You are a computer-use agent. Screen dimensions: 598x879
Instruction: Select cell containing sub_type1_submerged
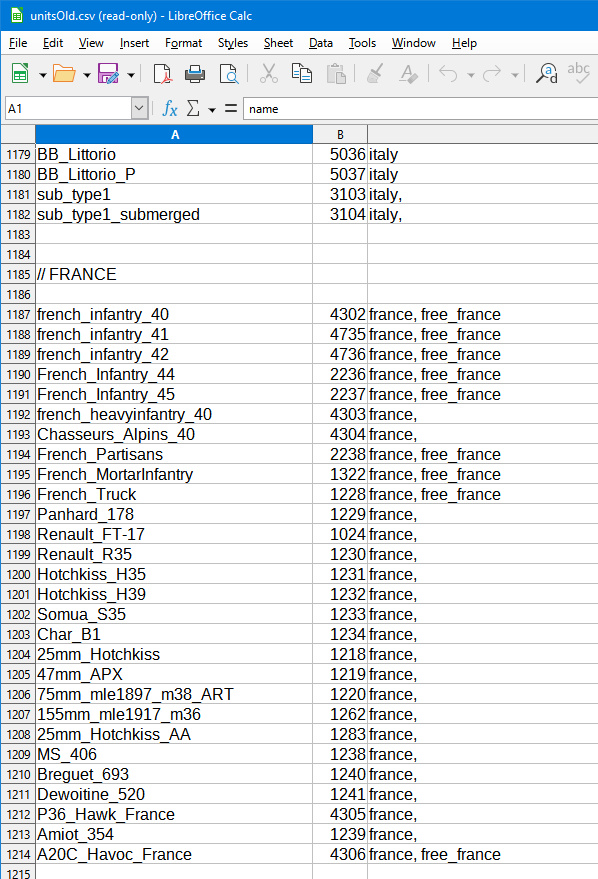pos(174,215)
